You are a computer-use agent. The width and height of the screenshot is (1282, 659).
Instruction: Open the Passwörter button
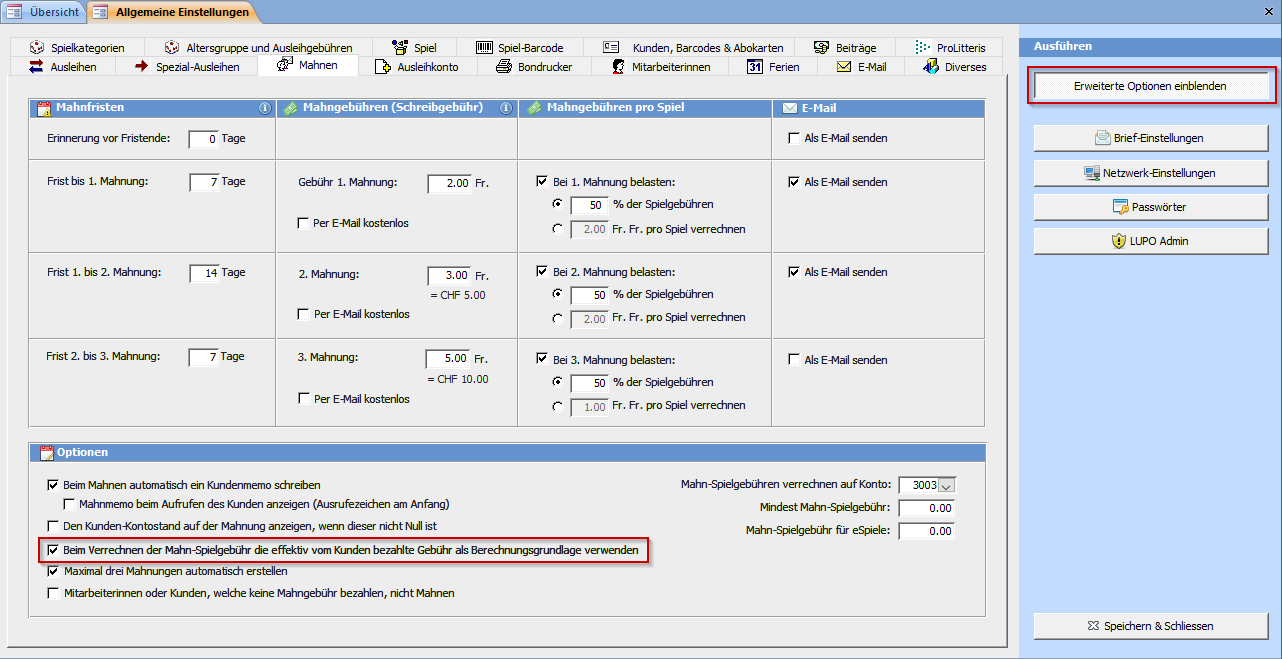click(x=1151, y=207)
